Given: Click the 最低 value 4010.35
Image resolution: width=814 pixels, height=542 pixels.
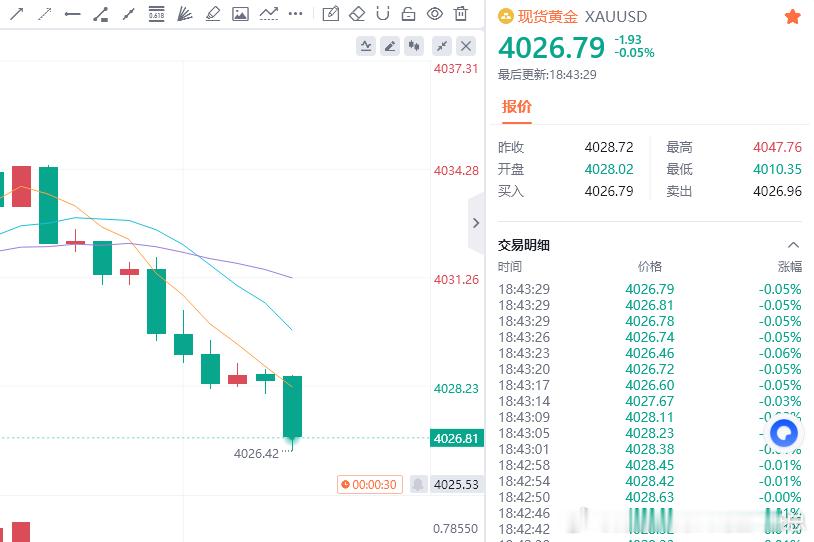Looking at the screenshot, I should [777, 169].
